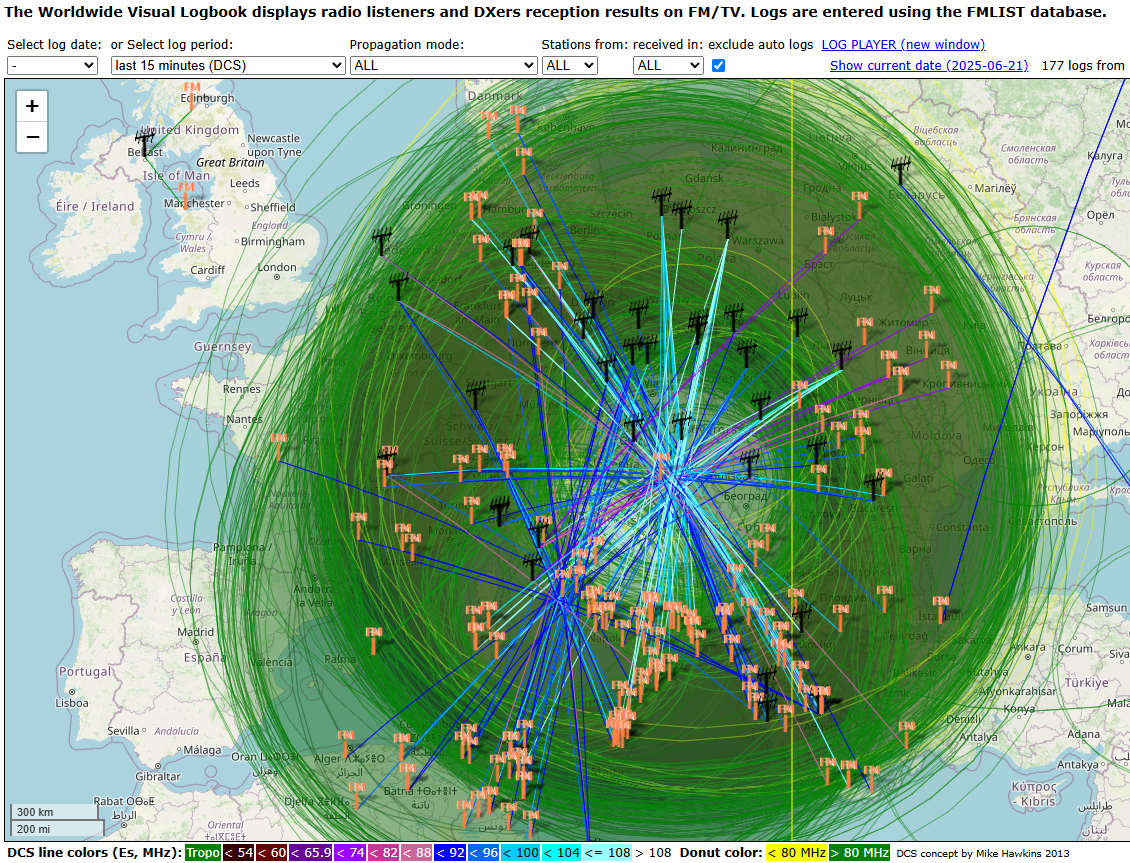Click the < 54 dark red legend swatch
The image size is (1130, 863).
point(237,853)
